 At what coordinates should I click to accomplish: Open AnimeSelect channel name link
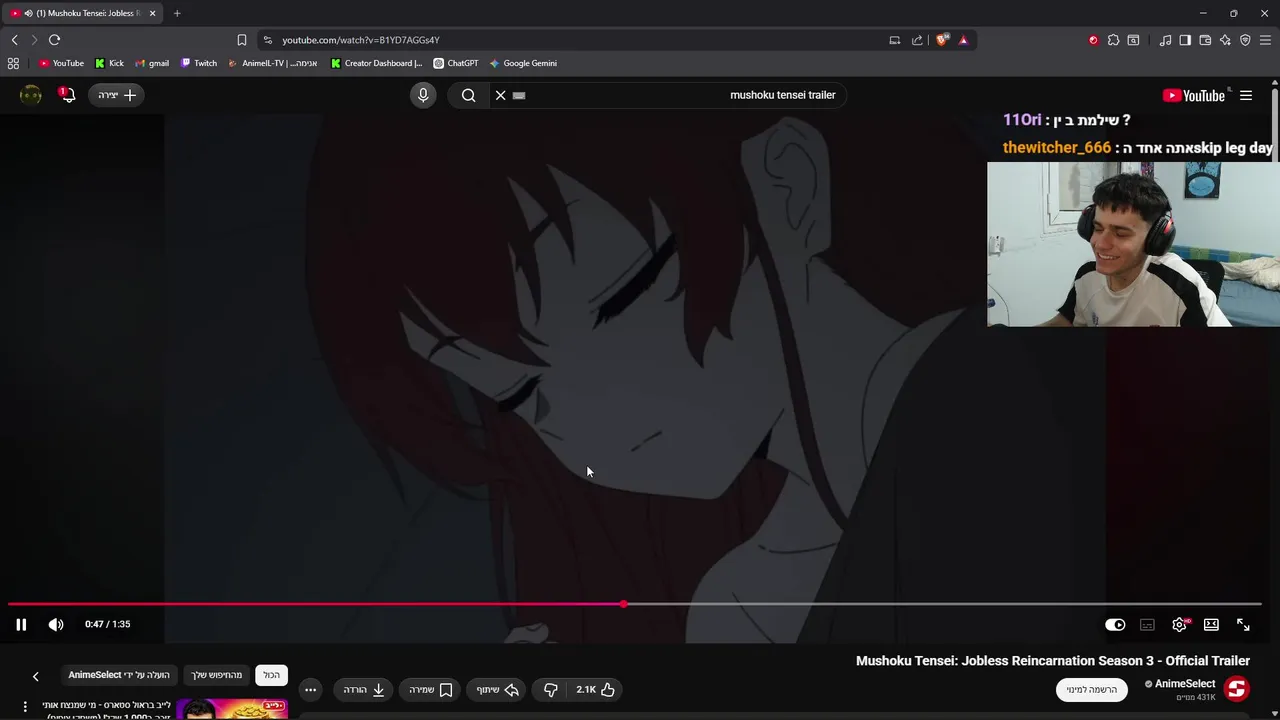(x=1185, y=684)
